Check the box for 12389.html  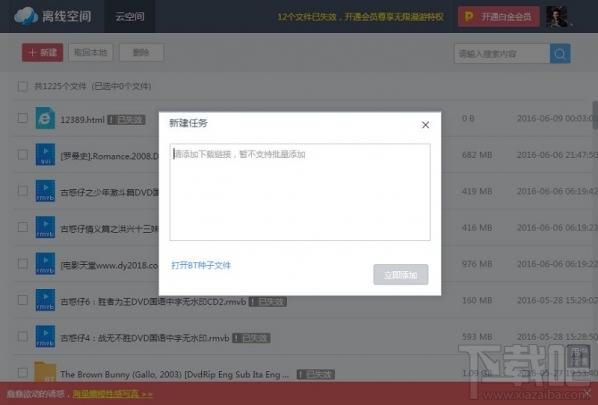(23, 118)
